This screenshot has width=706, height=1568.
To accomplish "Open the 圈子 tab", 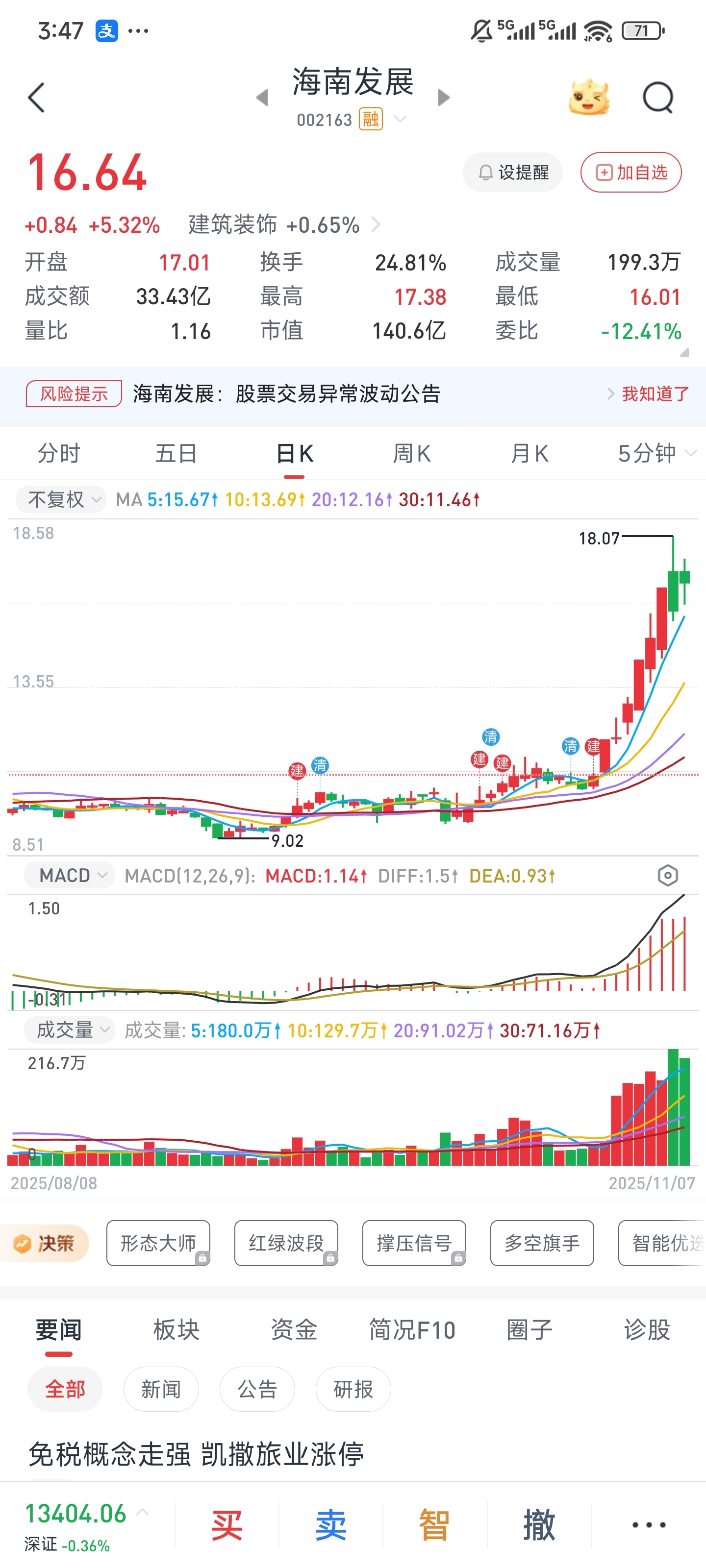I will coord(529,1330).
